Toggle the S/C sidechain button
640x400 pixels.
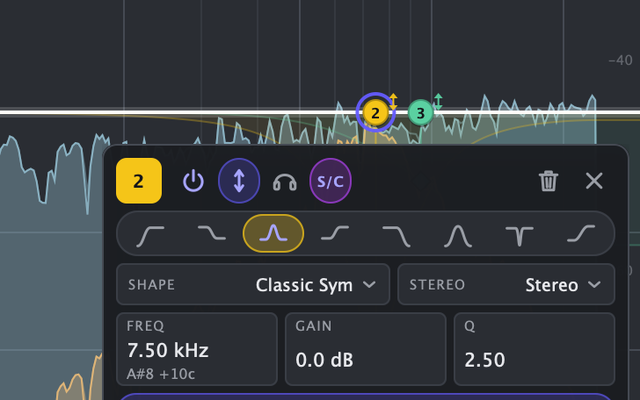pyautogui.click(x=331, y=181)
